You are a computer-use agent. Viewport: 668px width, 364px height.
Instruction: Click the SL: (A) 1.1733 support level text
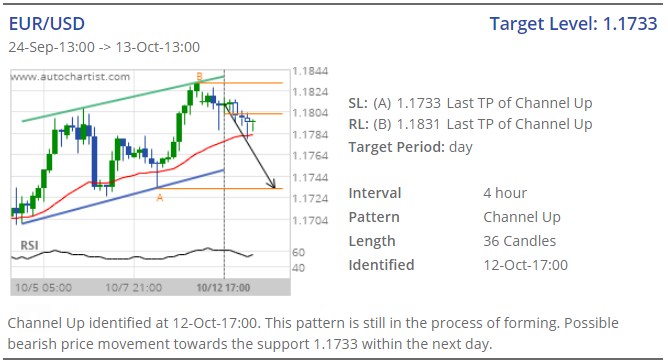coord(470,103)
